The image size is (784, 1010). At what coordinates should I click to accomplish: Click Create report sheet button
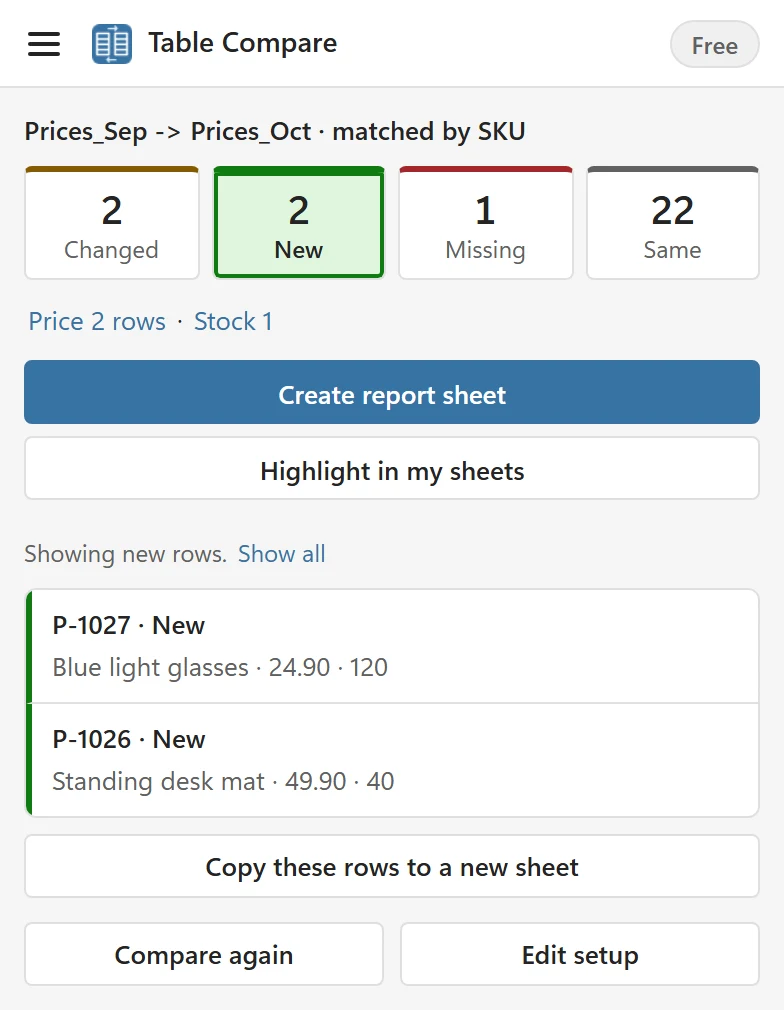click(392, 392)
